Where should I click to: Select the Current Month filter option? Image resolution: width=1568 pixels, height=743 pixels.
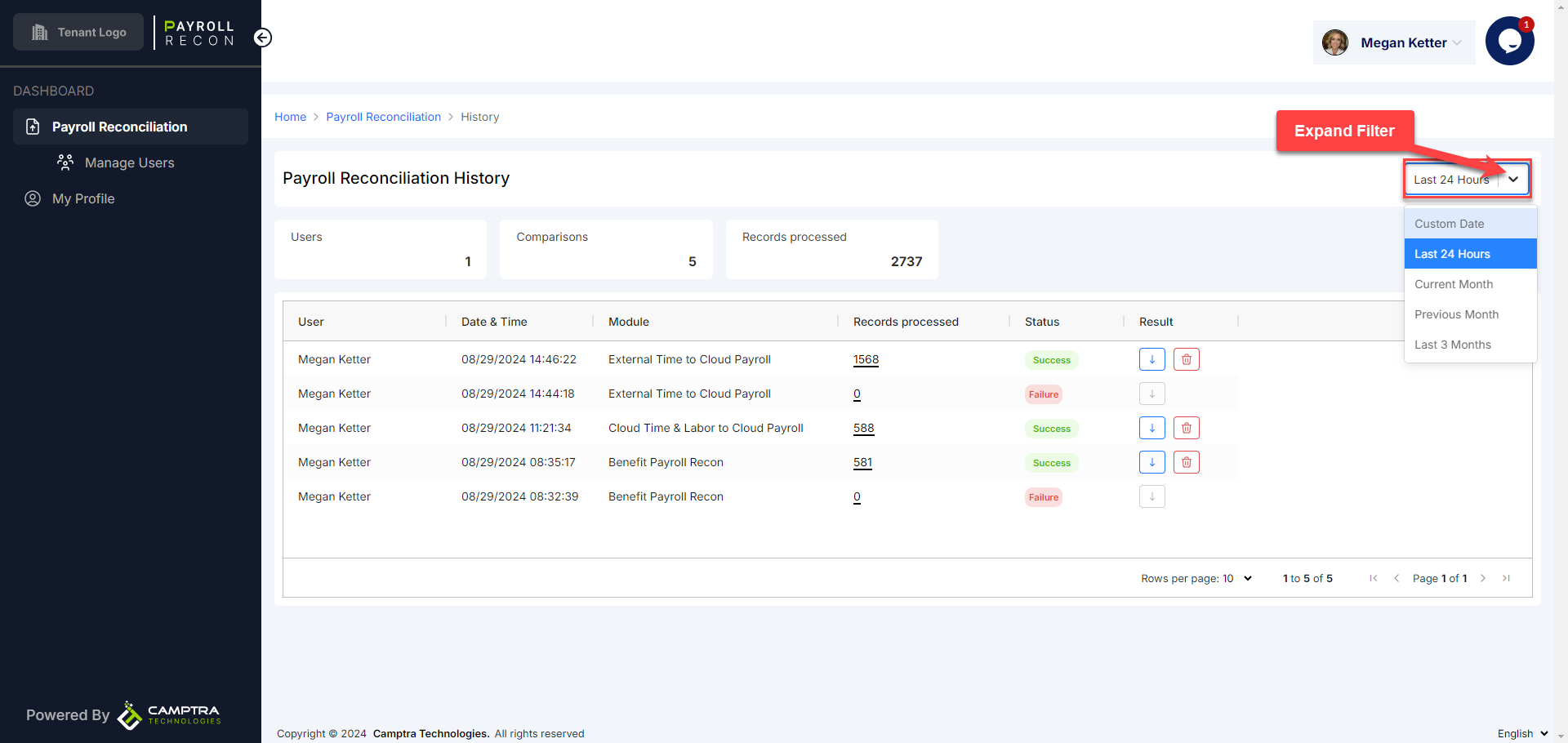(x=1470, y=284)
